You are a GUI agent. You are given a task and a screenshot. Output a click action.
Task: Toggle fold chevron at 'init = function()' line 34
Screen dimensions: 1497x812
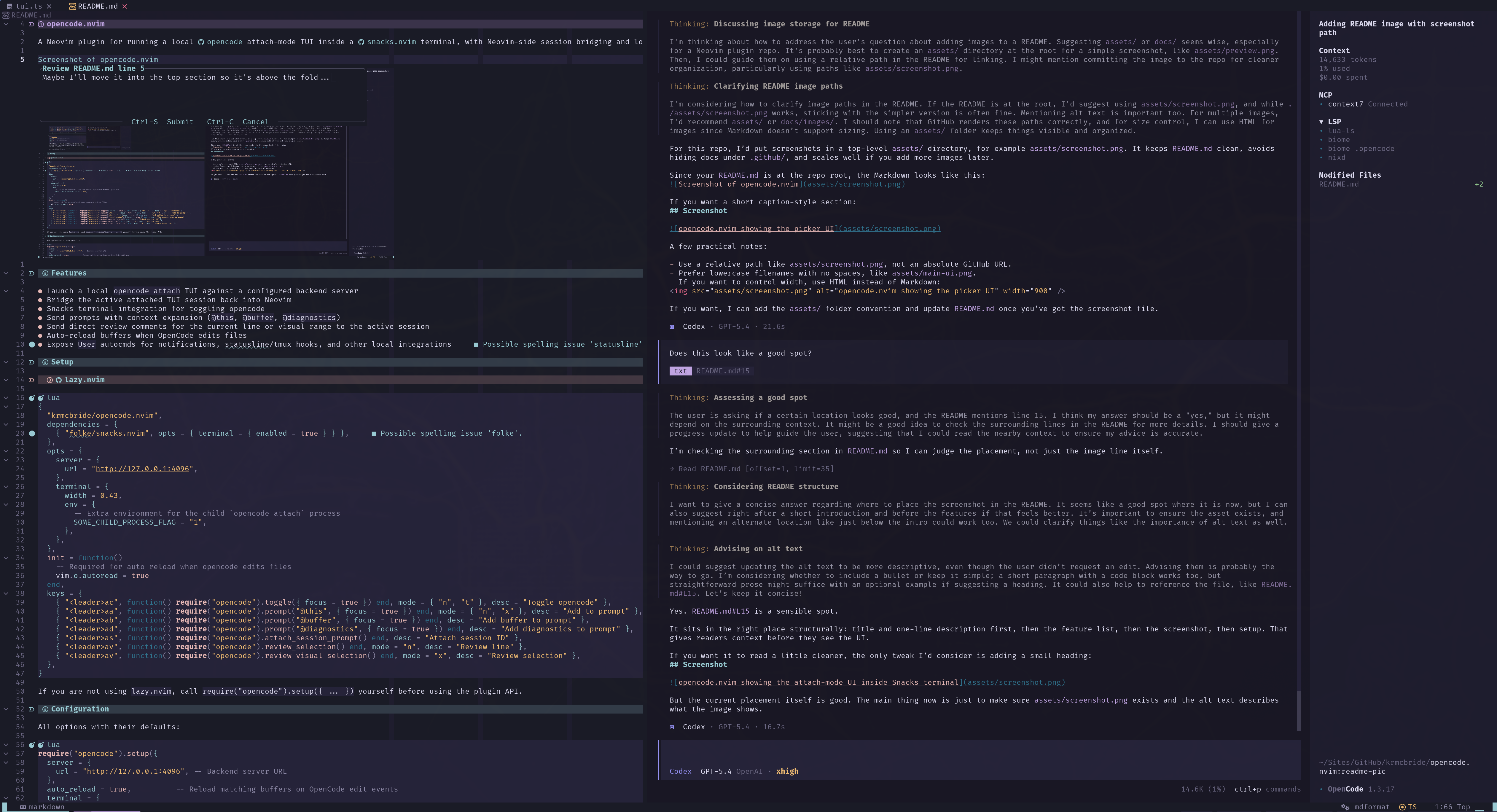click(x=6, y=558)
